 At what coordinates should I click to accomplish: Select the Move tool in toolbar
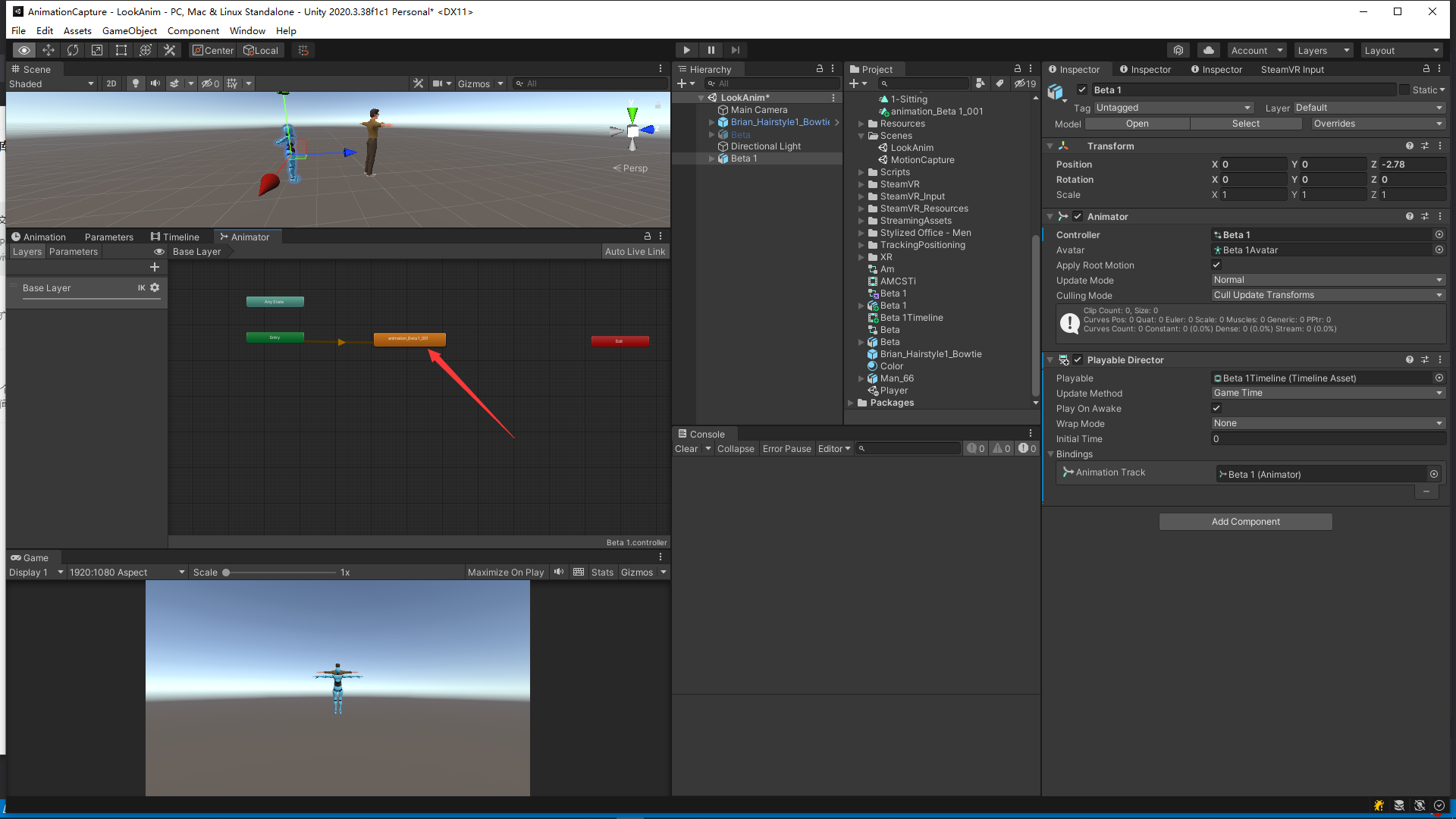pyautogui.click(x=49, y=50)
